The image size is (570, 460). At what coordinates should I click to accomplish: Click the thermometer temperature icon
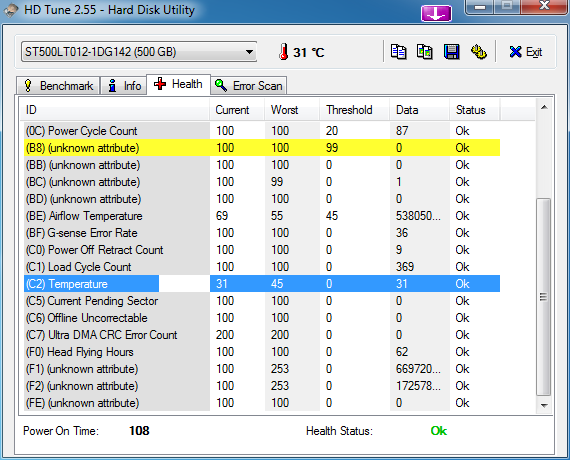pyautogui.click(x=284, y=52)
